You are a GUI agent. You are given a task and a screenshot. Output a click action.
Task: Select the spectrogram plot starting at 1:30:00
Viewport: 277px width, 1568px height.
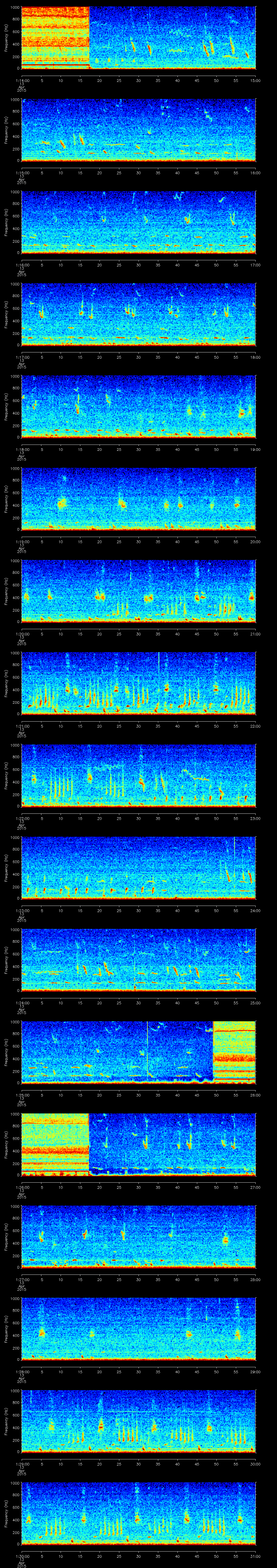point(138,1514)
